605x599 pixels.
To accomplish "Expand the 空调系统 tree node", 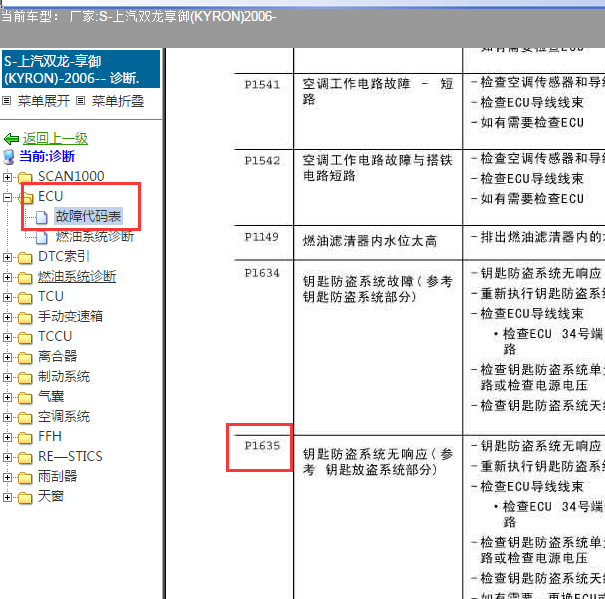I will 7,417.
